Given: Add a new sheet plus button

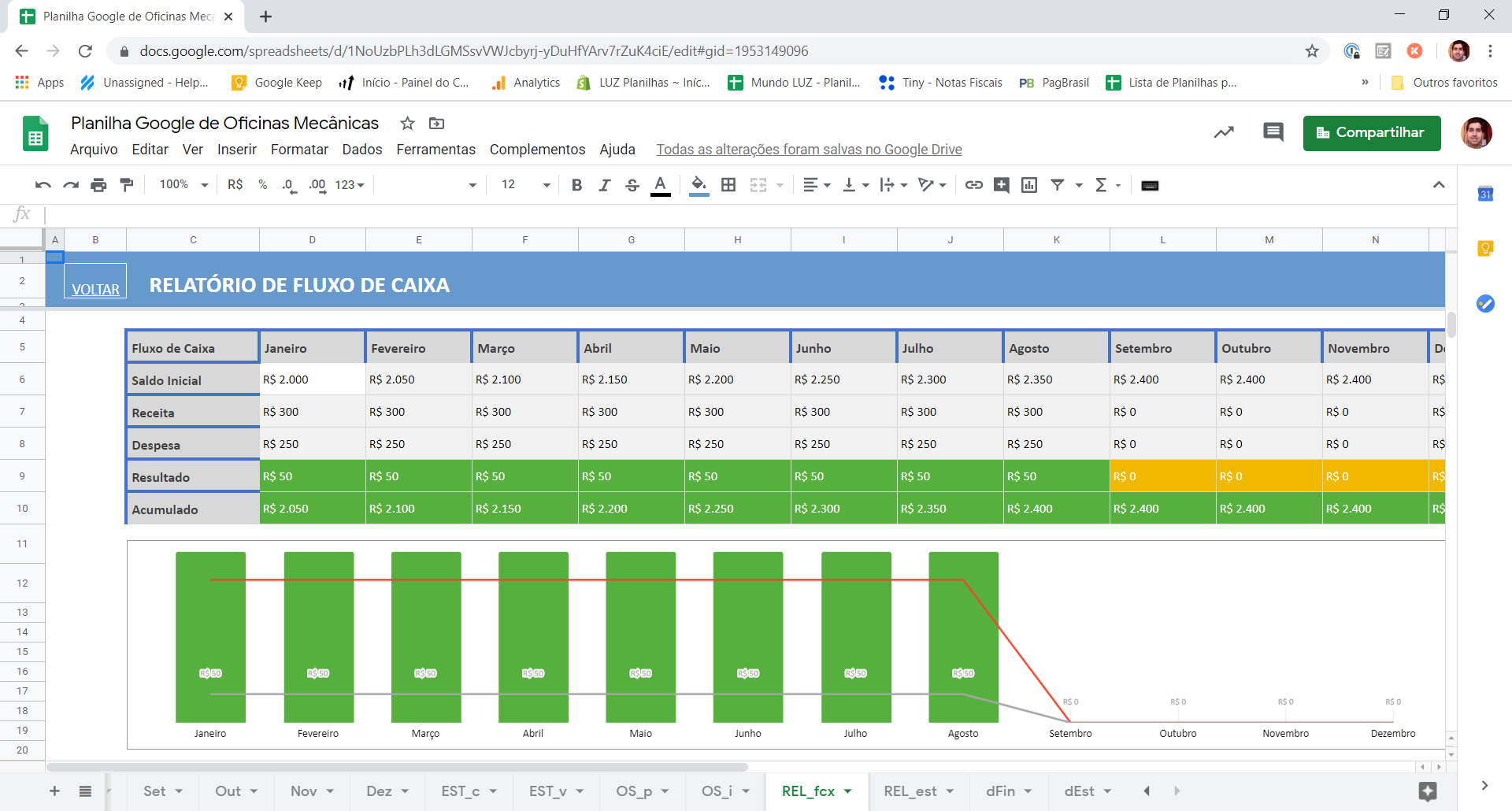Looking at the screenshot, I should click(x=54, y=791).
